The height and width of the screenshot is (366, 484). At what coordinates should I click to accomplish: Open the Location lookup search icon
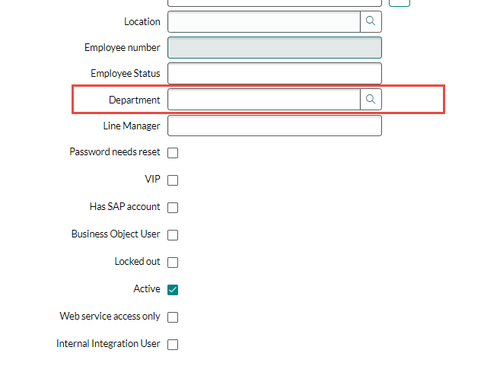coord(371,22)
